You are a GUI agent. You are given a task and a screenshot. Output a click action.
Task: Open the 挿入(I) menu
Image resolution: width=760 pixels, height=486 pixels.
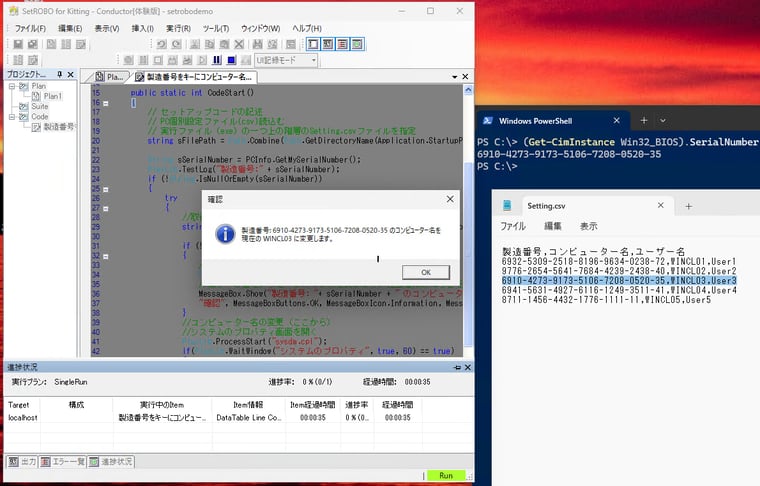tap(142, 29)
